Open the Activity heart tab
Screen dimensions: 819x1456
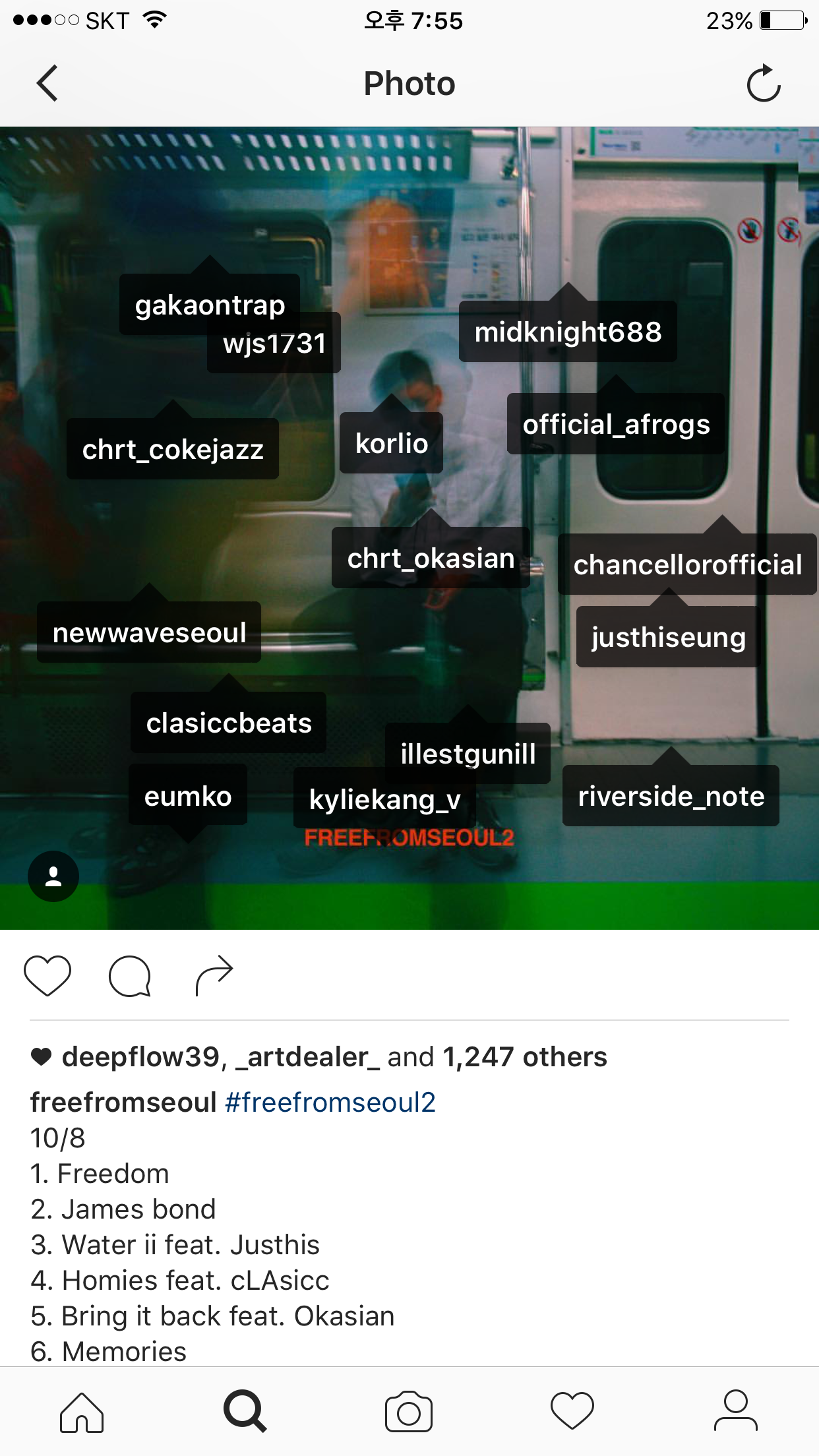[x=572, y=1411]
